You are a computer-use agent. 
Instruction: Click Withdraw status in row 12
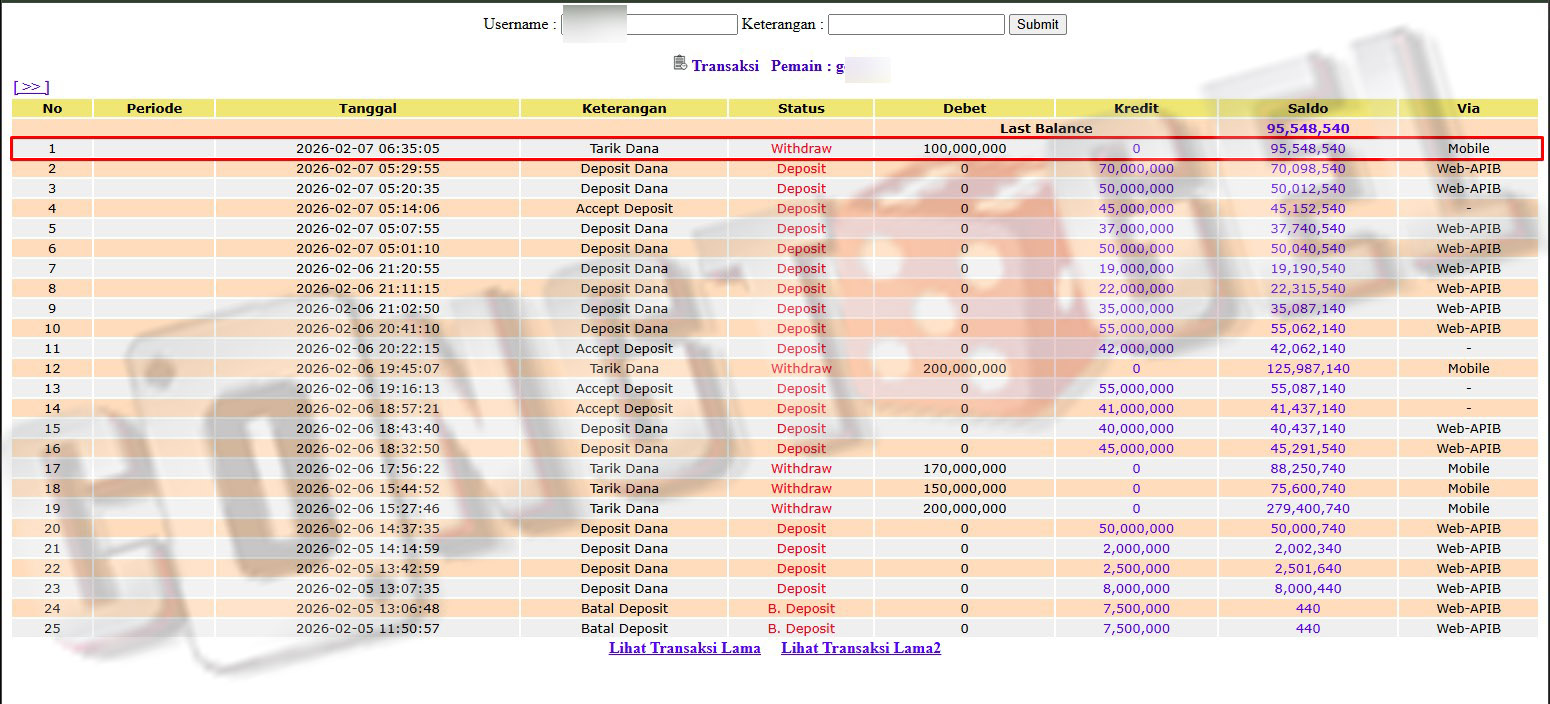pyautogui.click(x=800, y=368)
